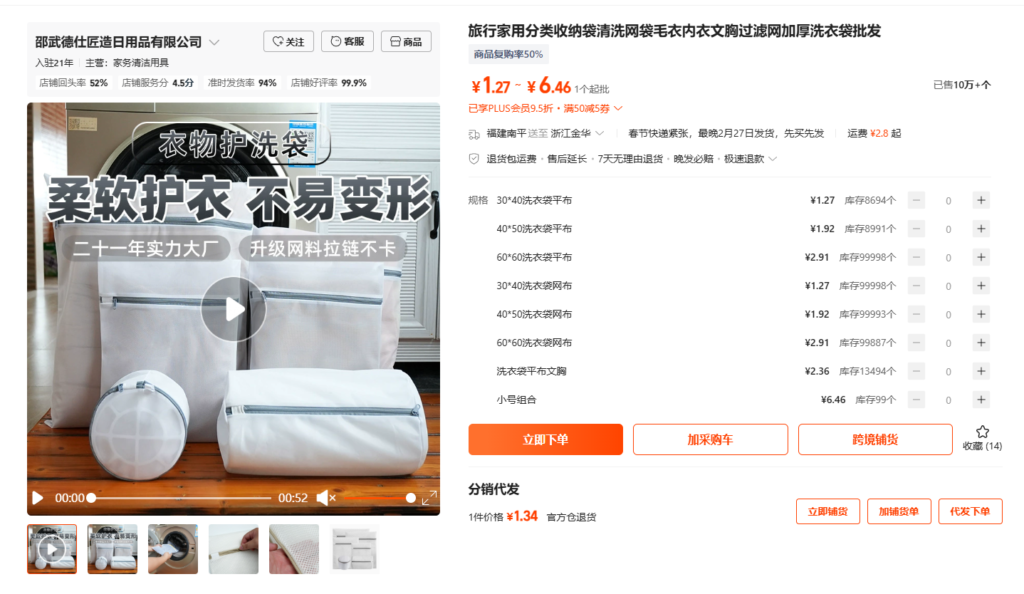
Task: Click the 收藏 star icon
Action: click(982, 431)
